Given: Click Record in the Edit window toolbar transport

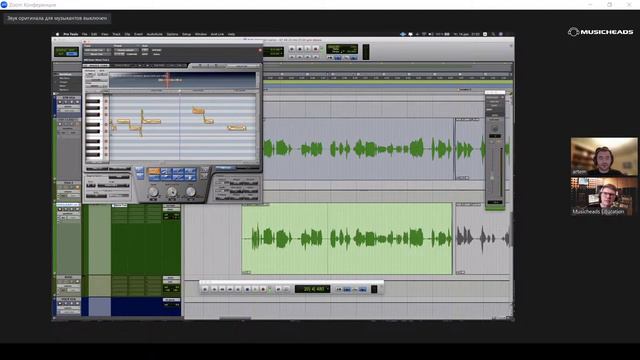Looking at the screenshot, I should tap(315, 49).
